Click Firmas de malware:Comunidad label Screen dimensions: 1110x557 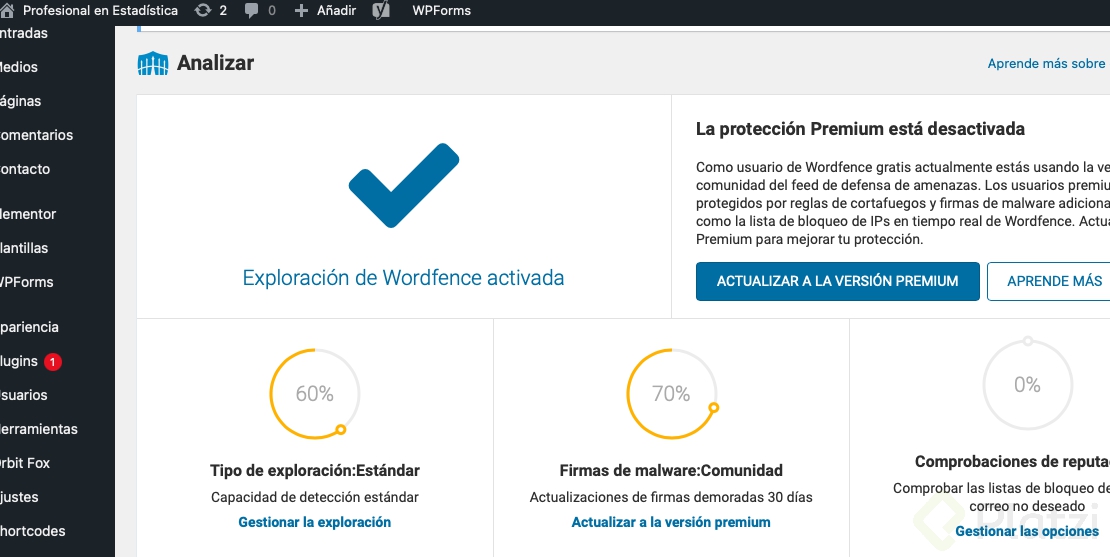671,471
